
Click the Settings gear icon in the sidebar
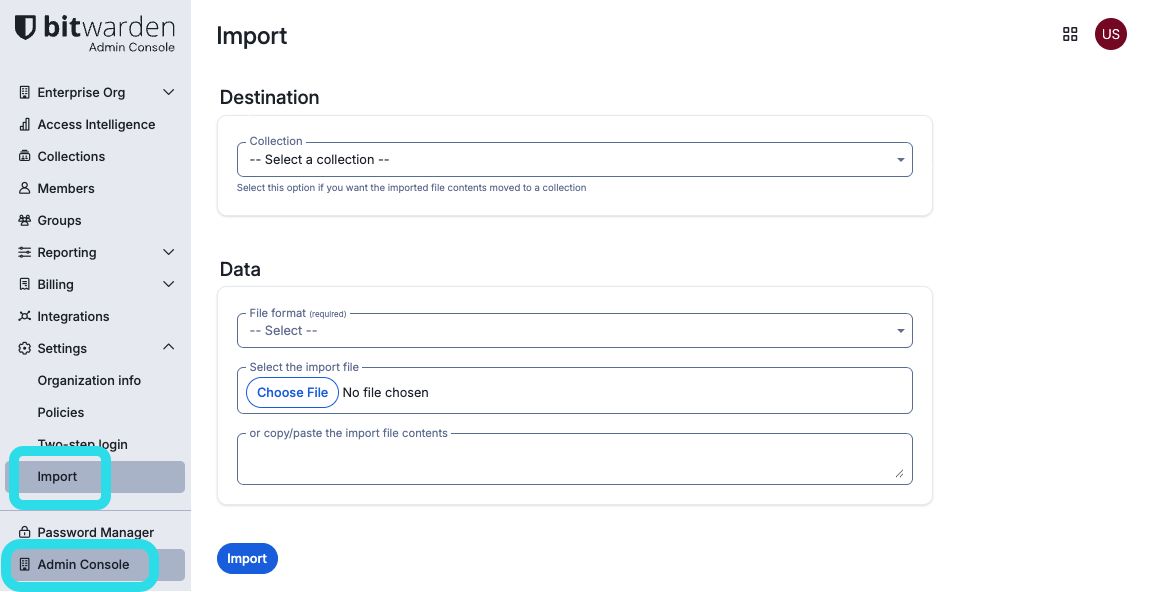(x=22, y=348)
